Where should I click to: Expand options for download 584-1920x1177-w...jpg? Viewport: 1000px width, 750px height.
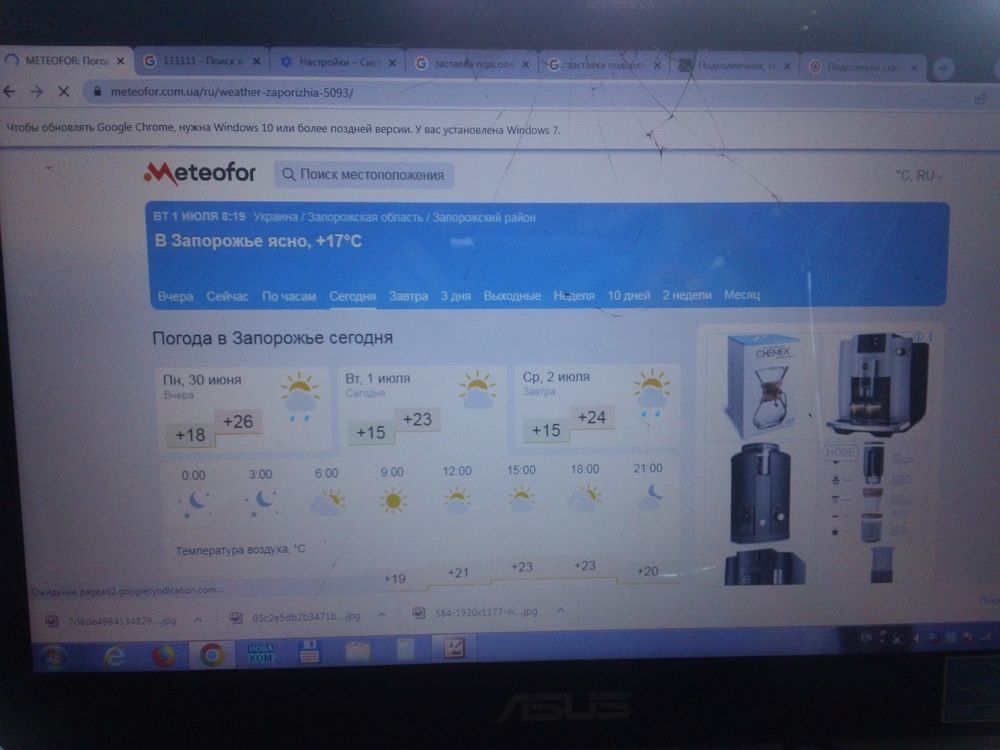point(560,611)
